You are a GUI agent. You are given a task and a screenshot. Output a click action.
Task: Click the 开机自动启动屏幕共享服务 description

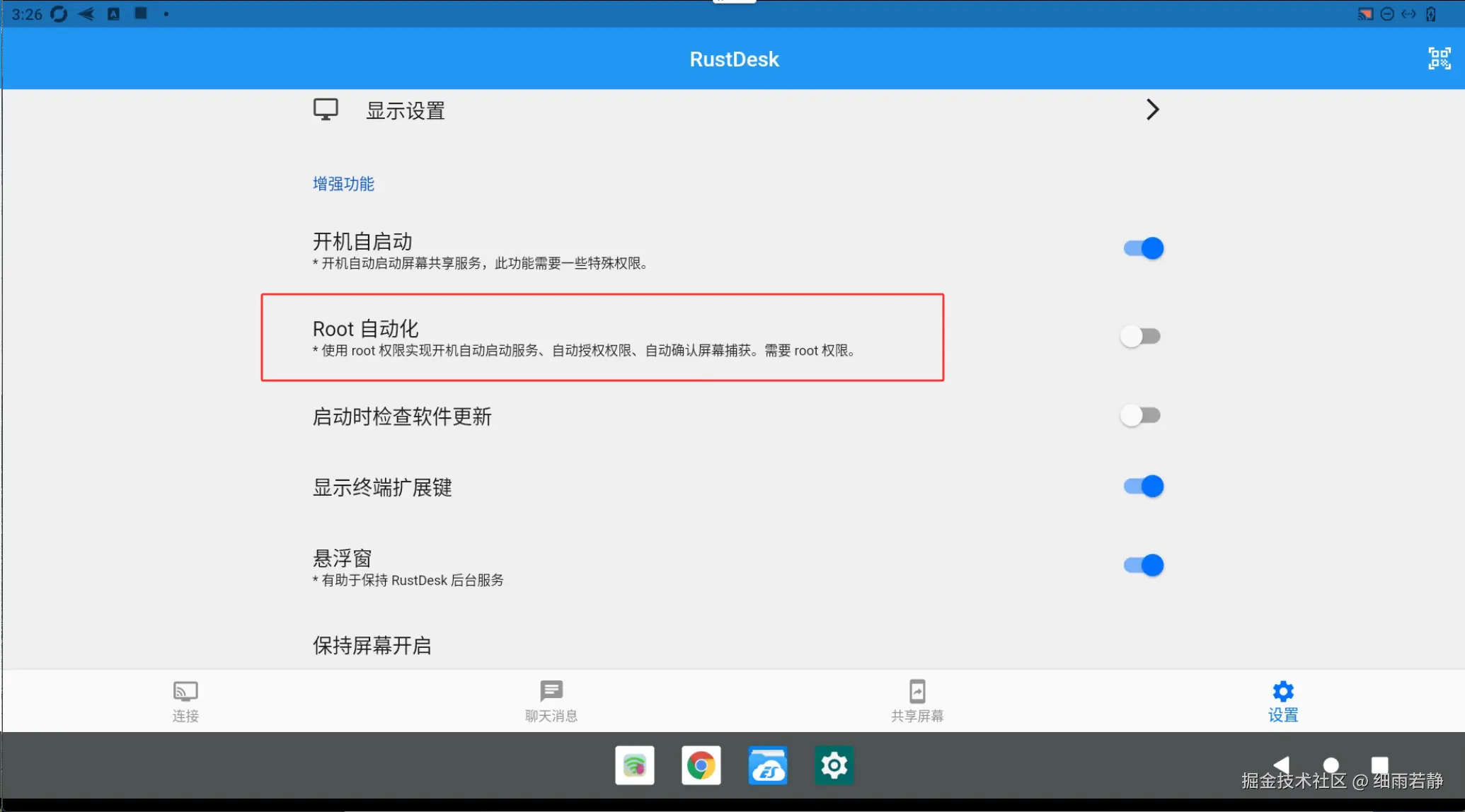coord(481,264)
